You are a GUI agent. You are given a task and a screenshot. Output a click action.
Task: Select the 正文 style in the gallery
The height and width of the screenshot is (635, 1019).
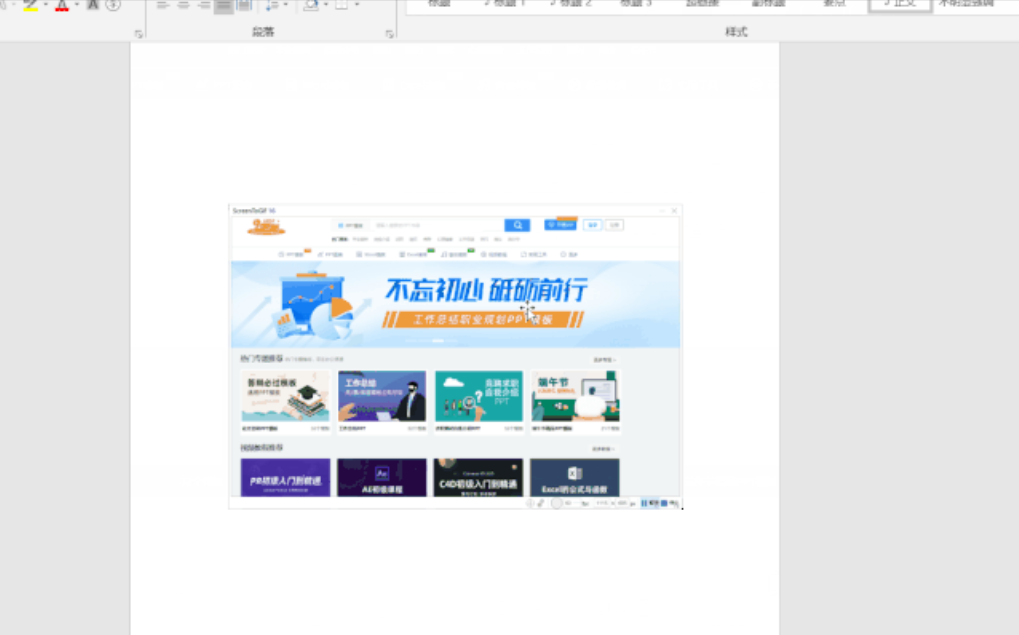(x=899, y=4)
